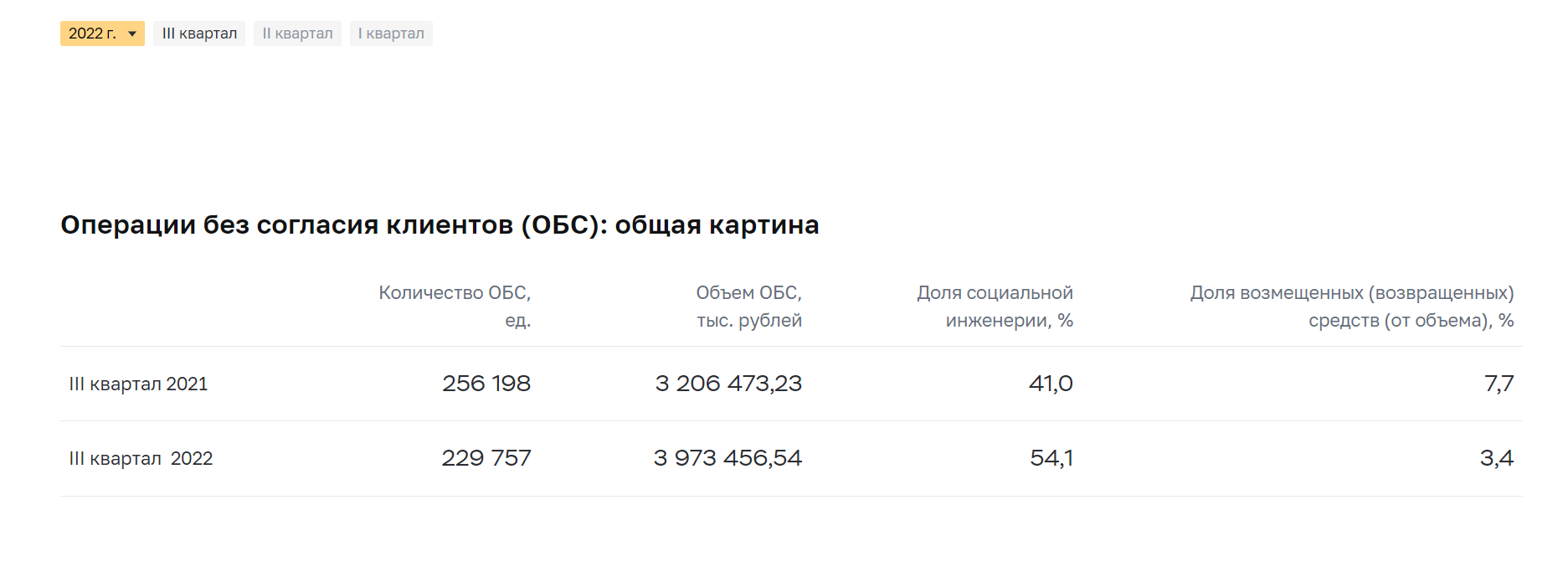Select the III квартал 2022 row label

point(141,458)
